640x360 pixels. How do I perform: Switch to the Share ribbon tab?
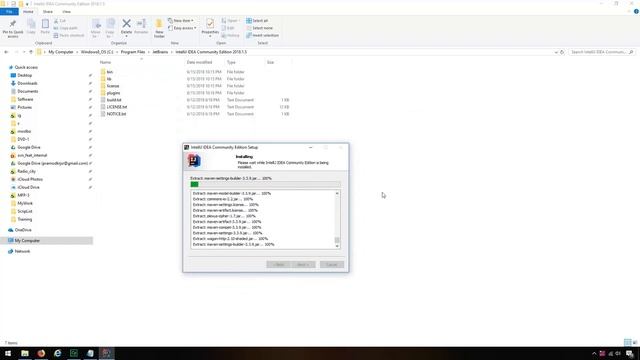(48, 12)
